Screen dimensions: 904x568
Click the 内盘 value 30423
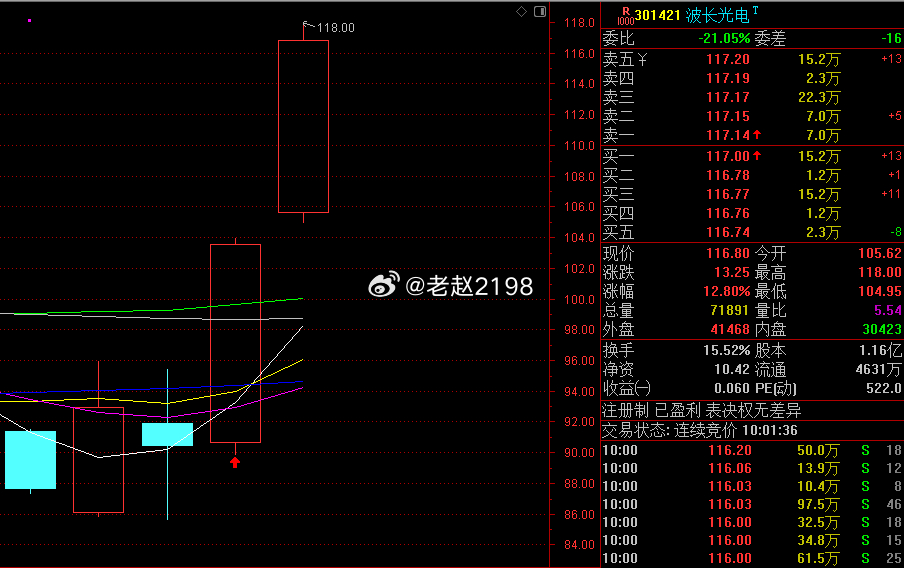click(x=882, y=329)
